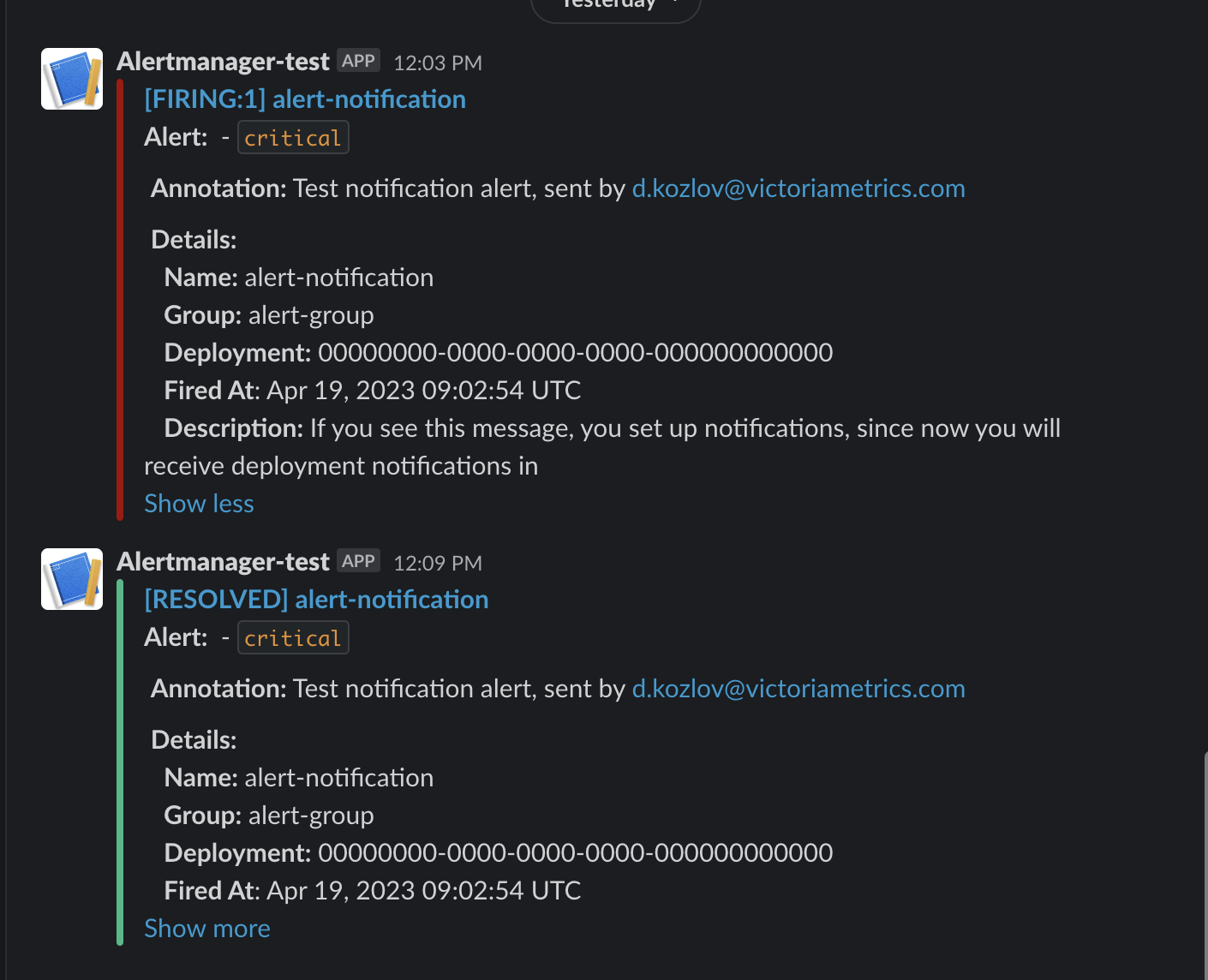Click the Alertmanager-test name at 12:03 PM

pos(223,62)
